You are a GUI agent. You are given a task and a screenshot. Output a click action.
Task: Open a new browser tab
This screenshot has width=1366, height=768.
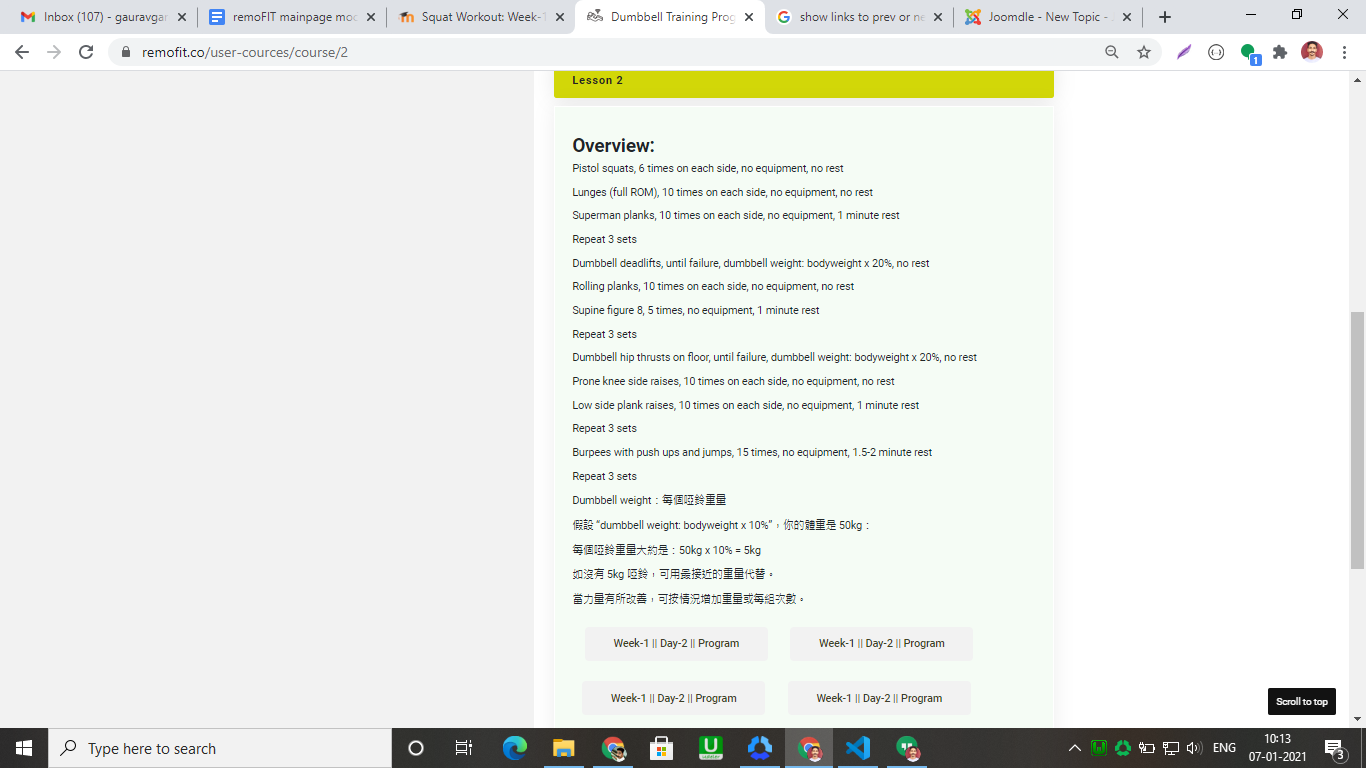tap(1164, 17)
